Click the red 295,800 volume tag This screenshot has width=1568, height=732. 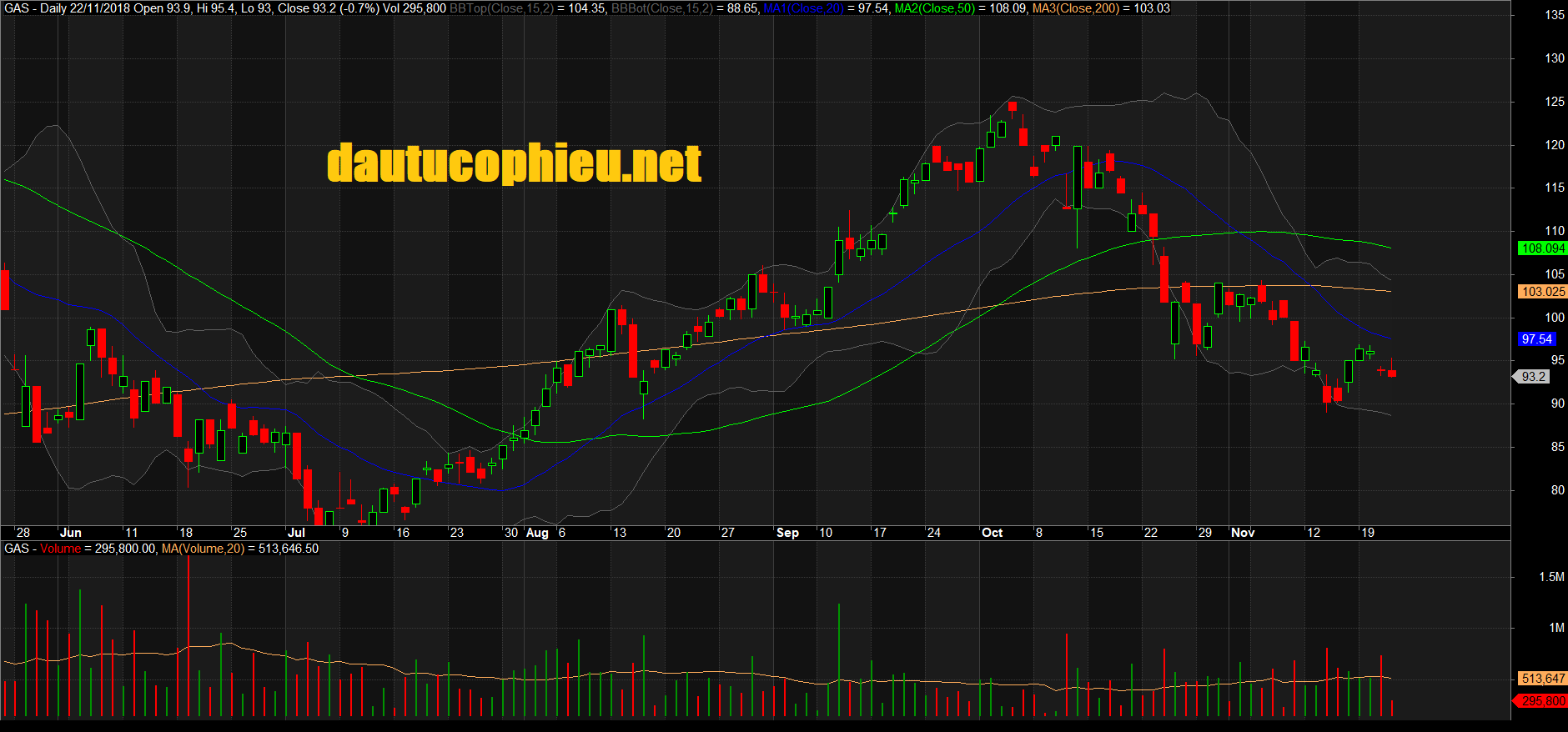pyautogui.click(x=1541, y=701)
